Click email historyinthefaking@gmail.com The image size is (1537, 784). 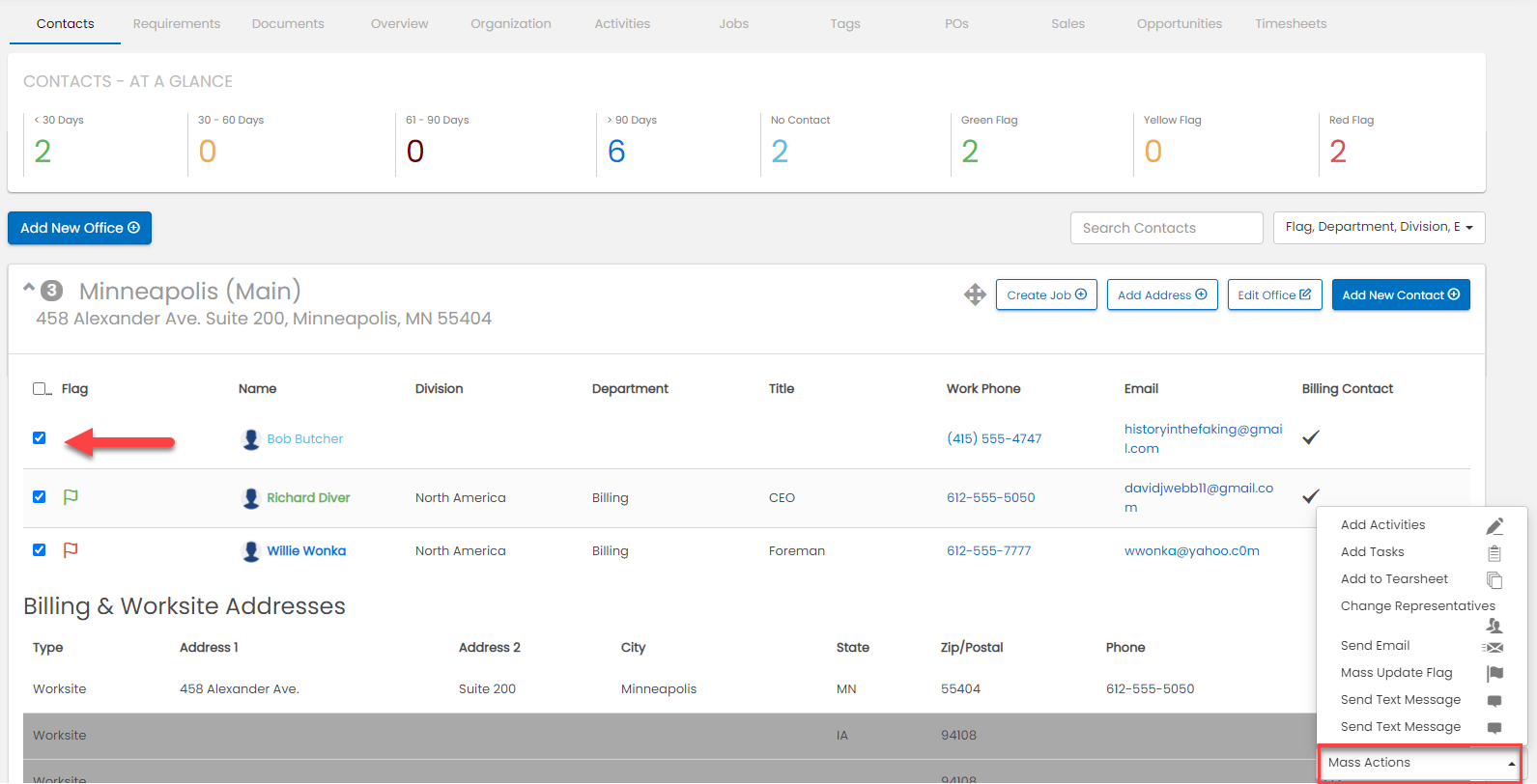[1204, 439]
